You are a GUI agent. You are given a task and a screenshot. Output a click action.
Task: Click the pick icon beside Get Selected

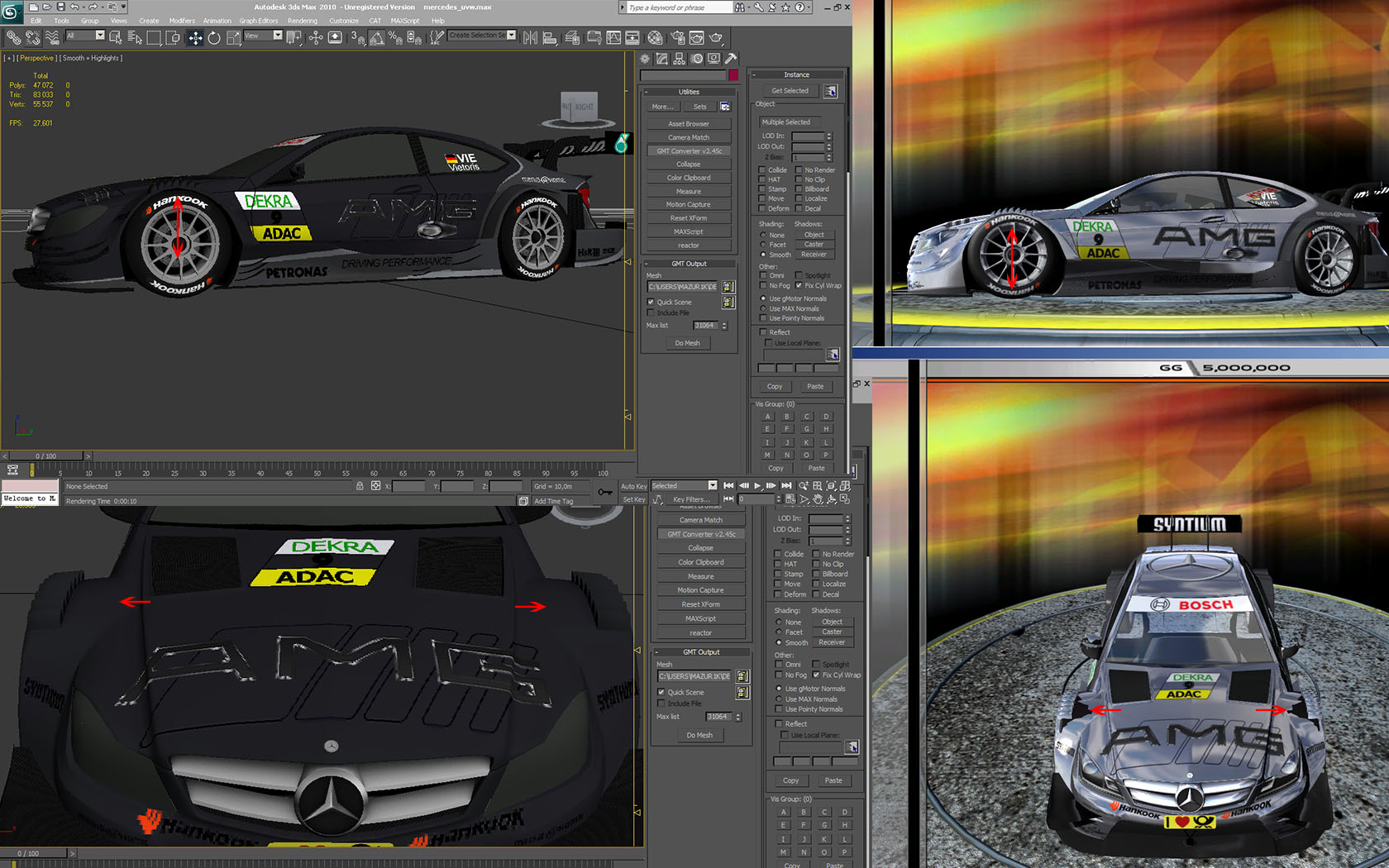pyautogui.click(x=830, y=91)
